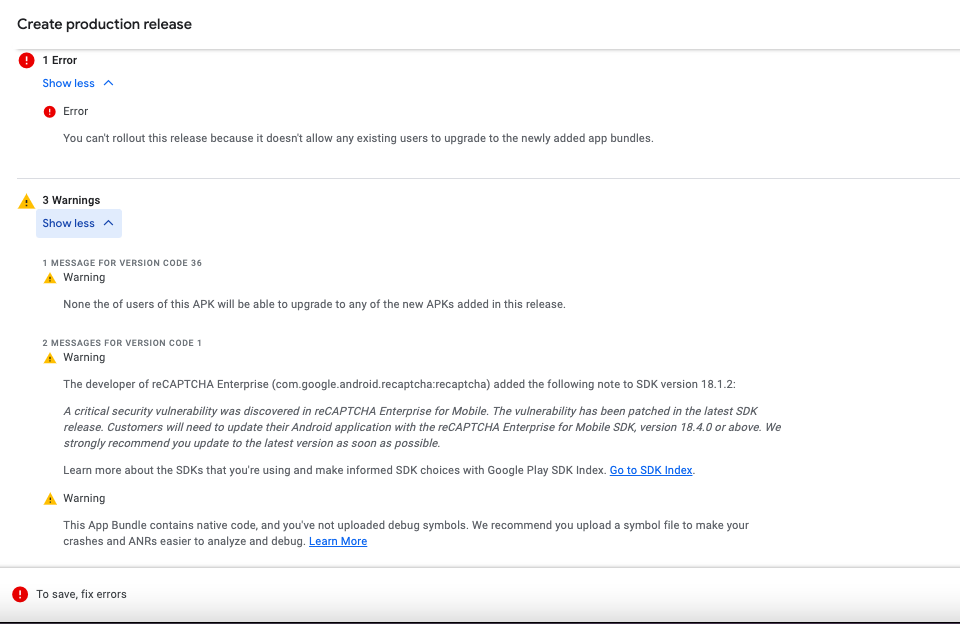This screenshot has height=624, width=960.
Task: Click the red error icon beside 1 Error
Action: pos(26,60)
